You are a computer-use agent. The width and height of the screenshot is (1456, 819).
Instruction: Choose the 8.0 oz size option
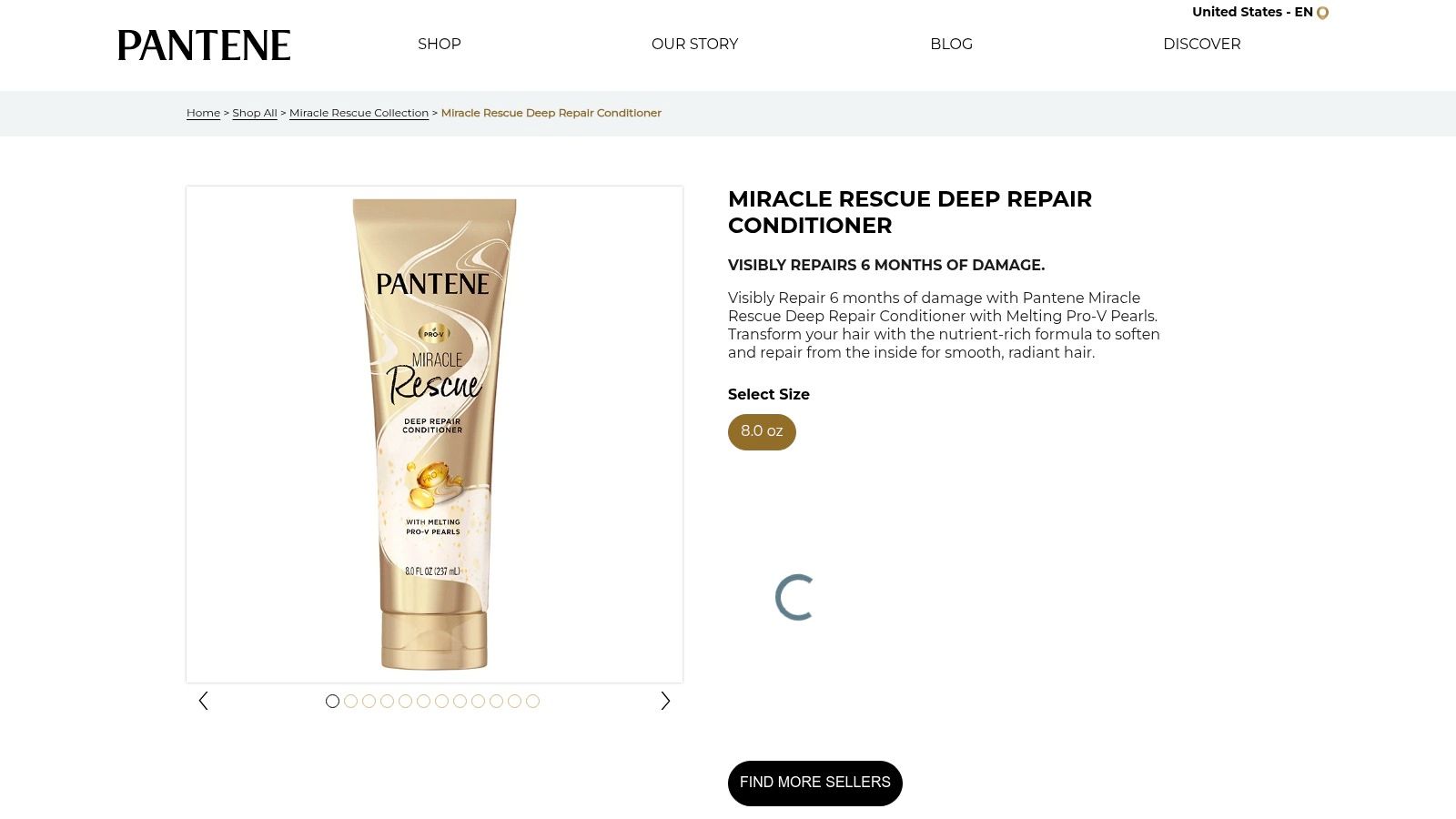(x=762, y=431)
